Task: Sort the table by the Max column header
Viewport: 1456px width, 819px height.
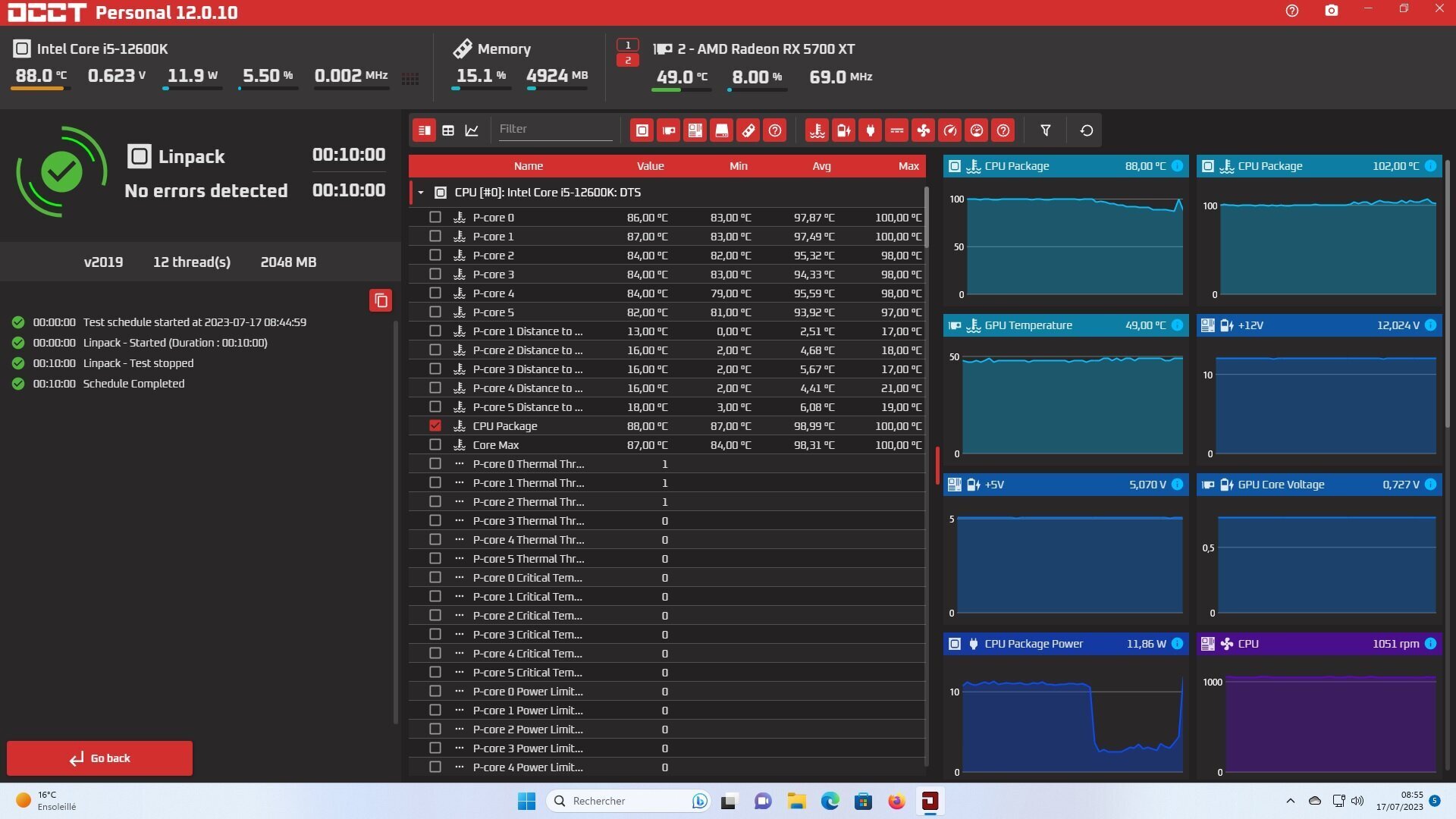Action: pyautogui.click(x=908, y=166)
